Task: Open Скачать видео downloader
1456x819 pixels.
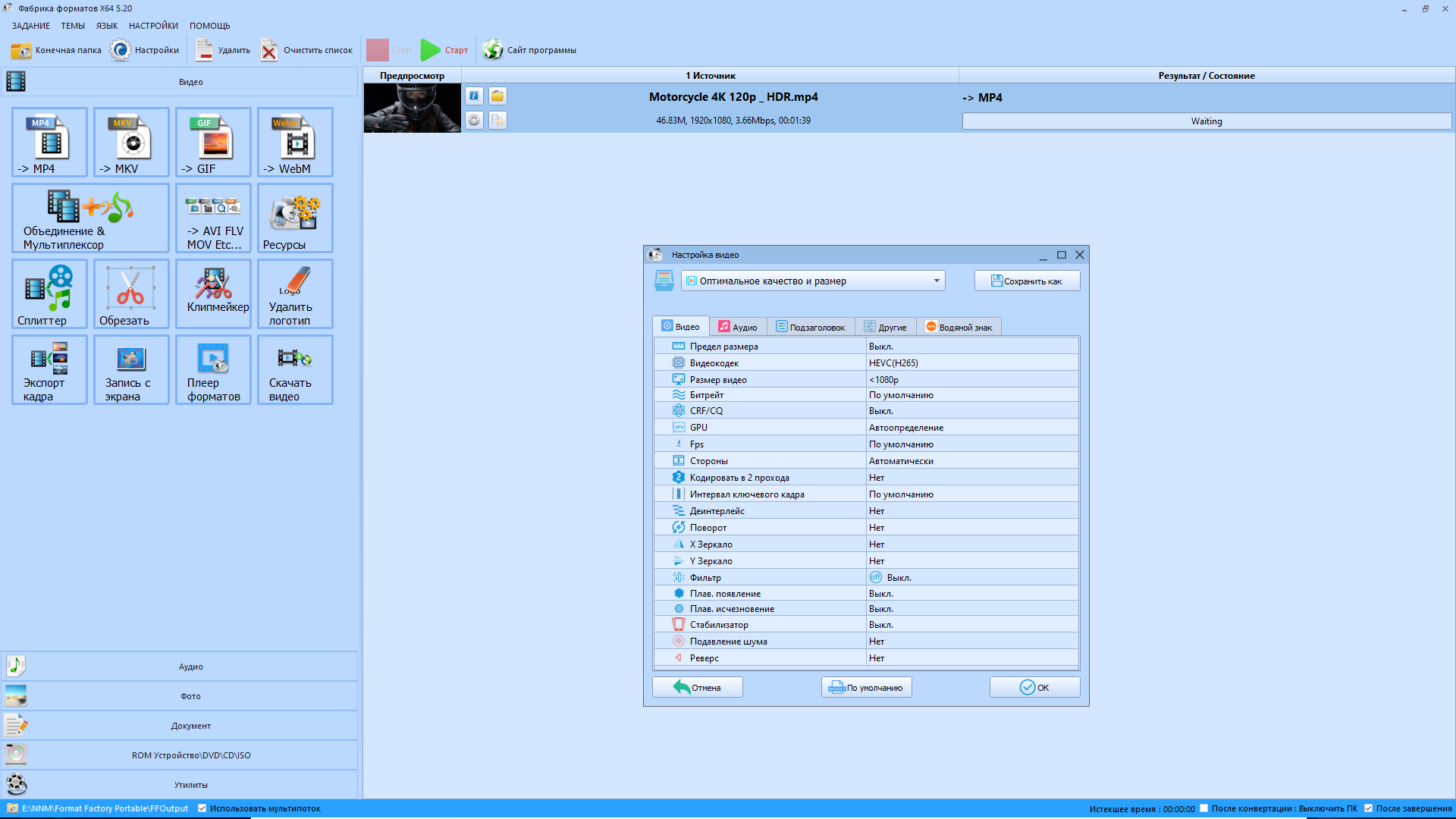Action: pyautogui.click(x=295, y=370)
